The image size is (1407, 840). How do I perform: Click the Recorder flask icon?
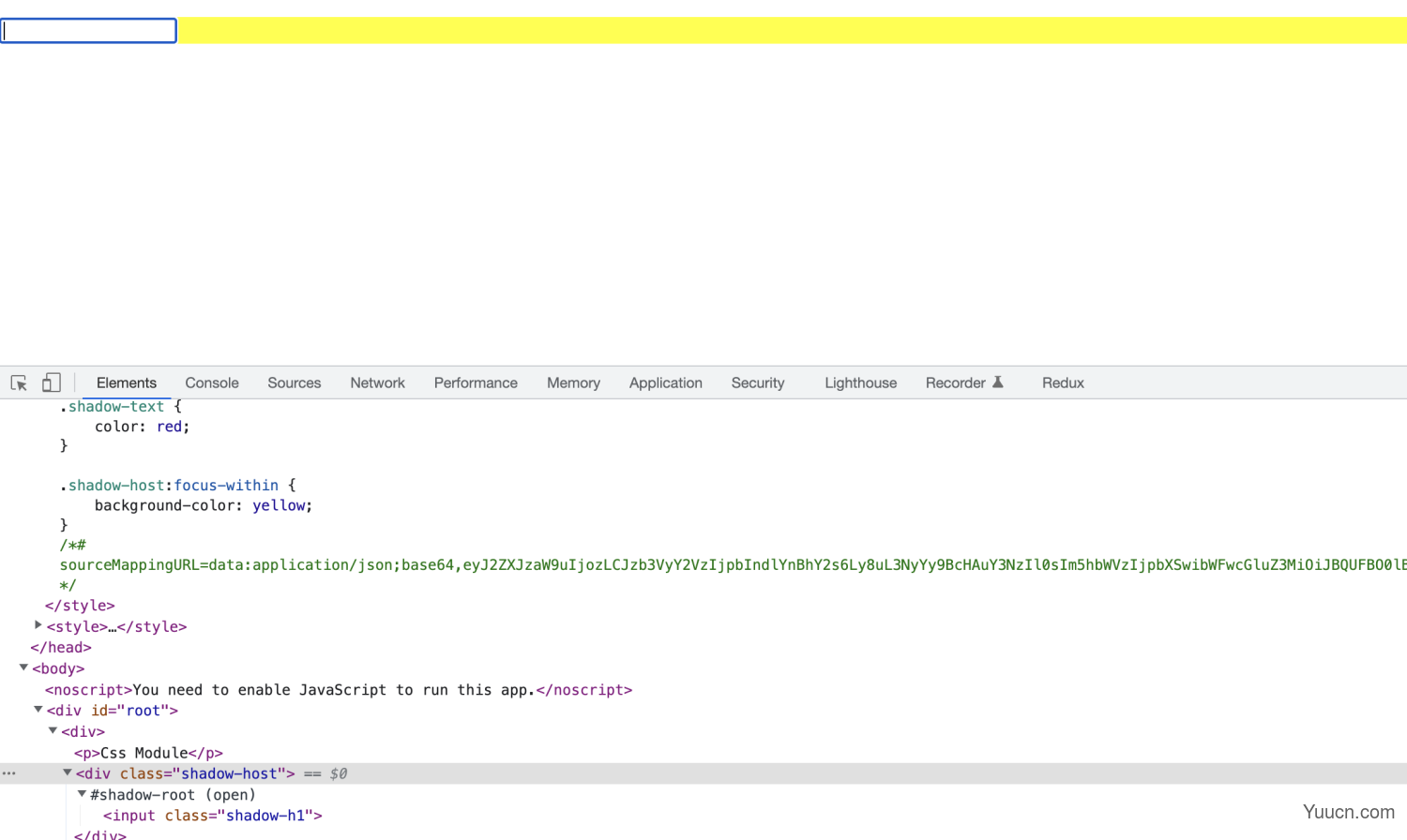(998, 382)
